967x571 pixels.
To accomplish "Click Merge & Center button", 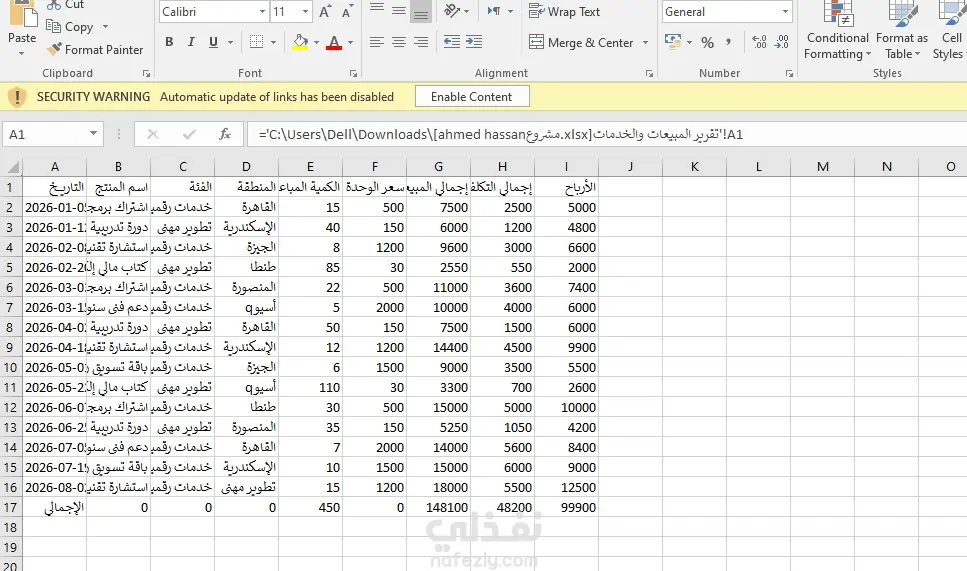I will pos(581,43).
